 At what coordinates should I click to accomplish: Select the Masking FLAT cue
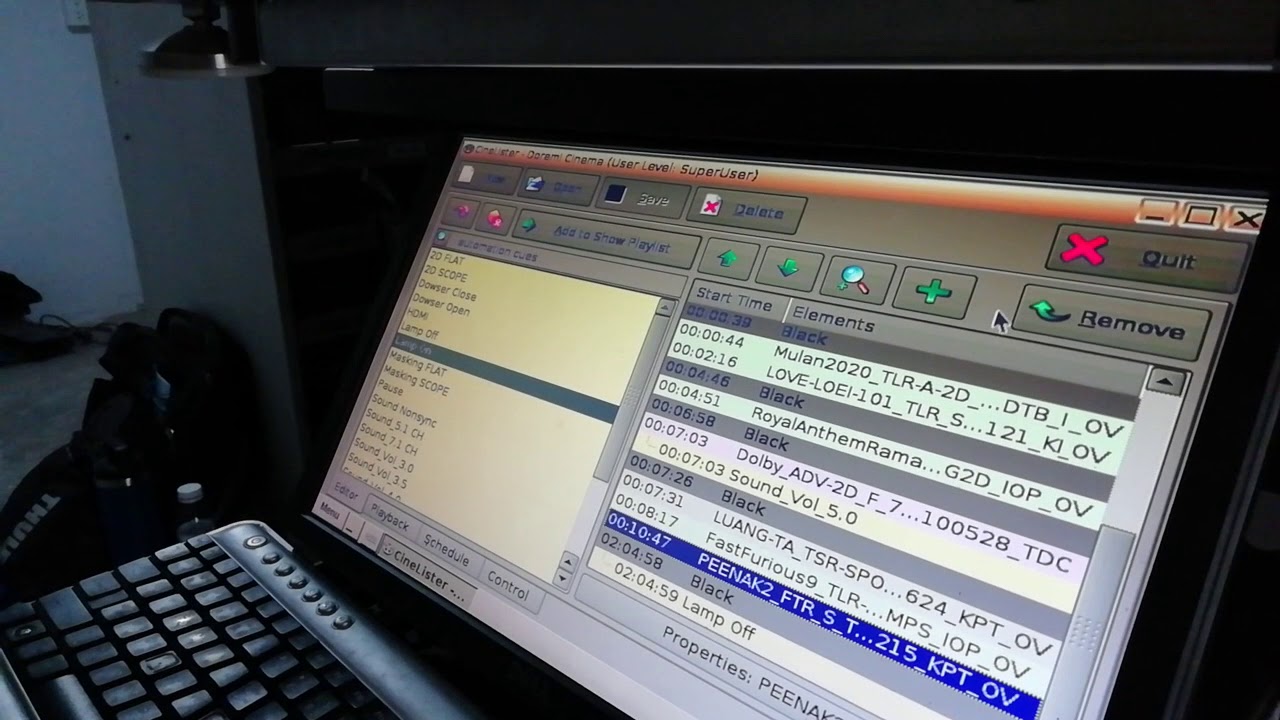tap(419, 362)
